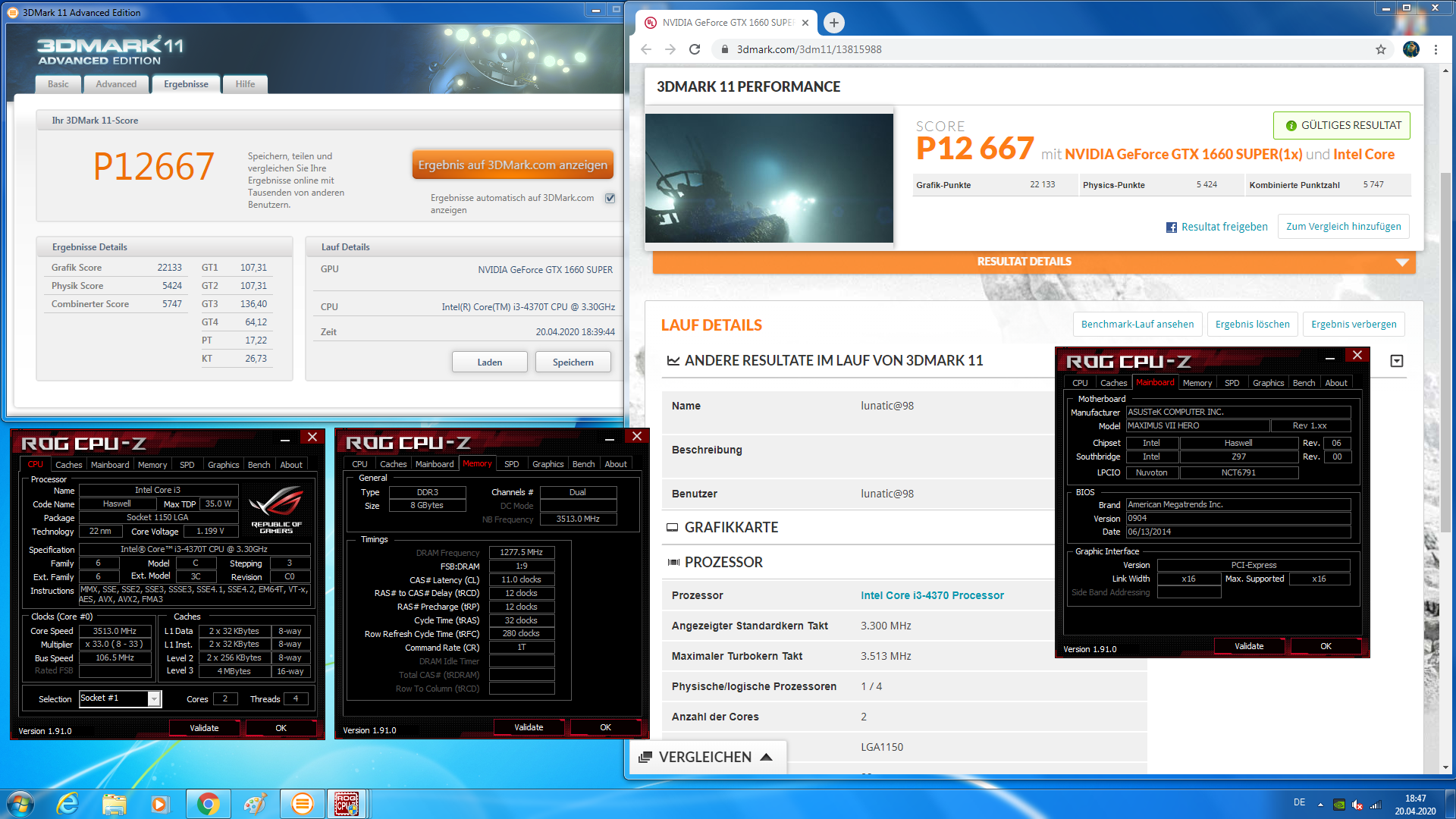Click the Show Desktop strip beside the clock
This screenshot has width=1456, height=819.
(1450, 805)
